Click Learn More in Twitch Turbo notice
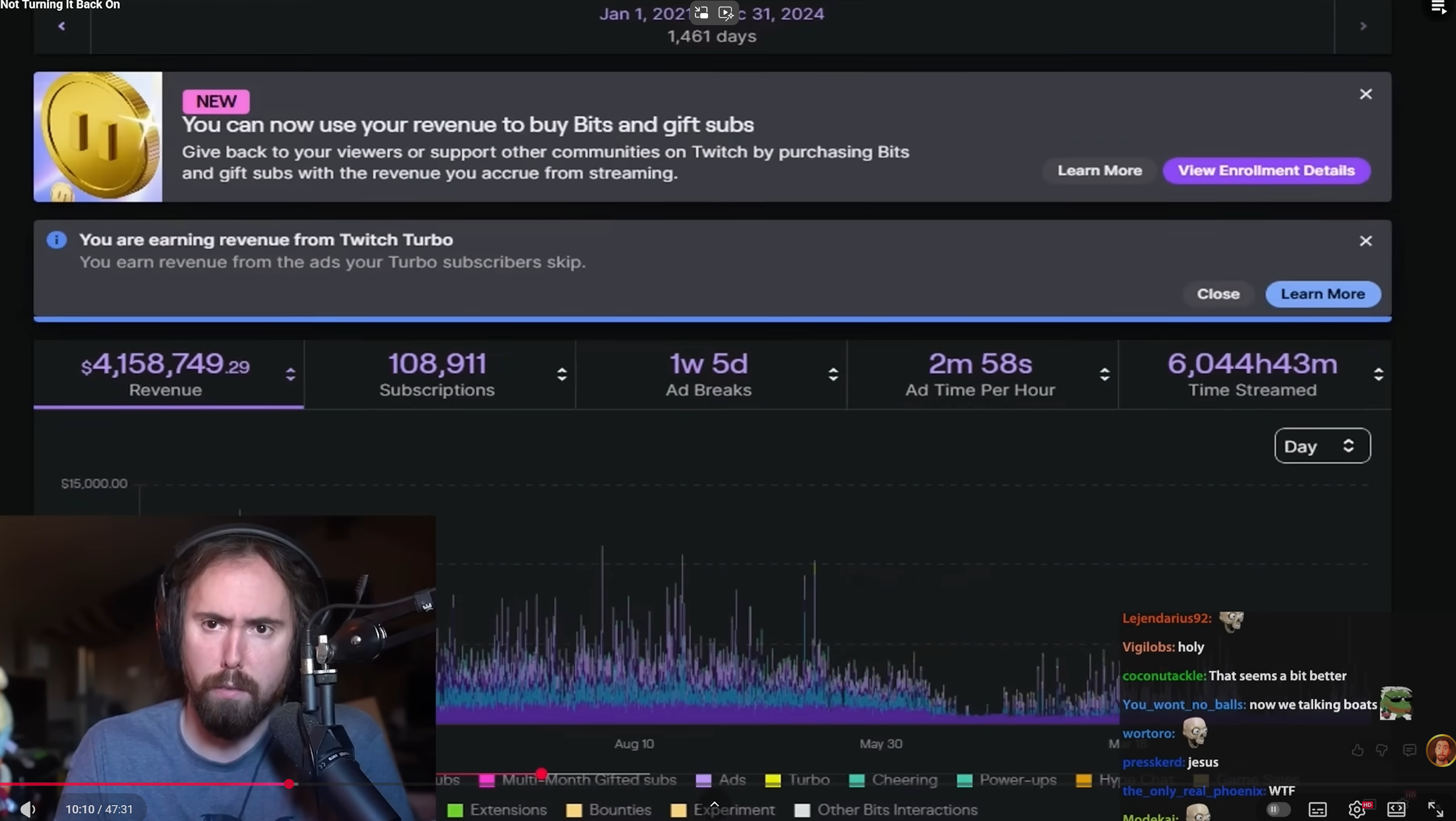This screenshot has height=821, width=1456. 1323,294
